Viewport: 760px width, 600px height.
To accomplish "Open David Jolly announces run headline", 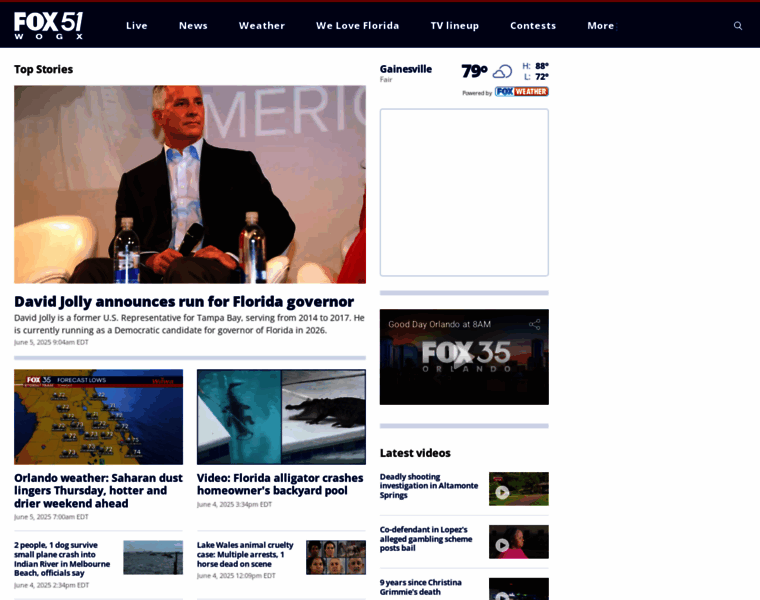I will coord(184,301).
